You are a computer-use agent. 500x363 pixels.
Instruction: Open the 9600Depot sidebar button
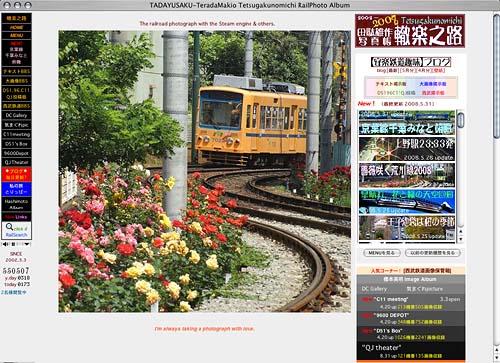[x=16, y=153]
